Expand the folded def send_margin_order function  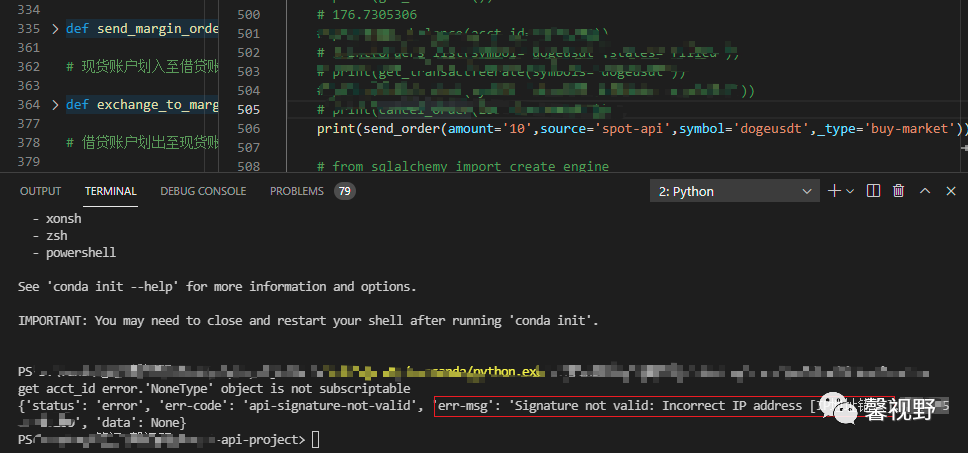(55, 28)
